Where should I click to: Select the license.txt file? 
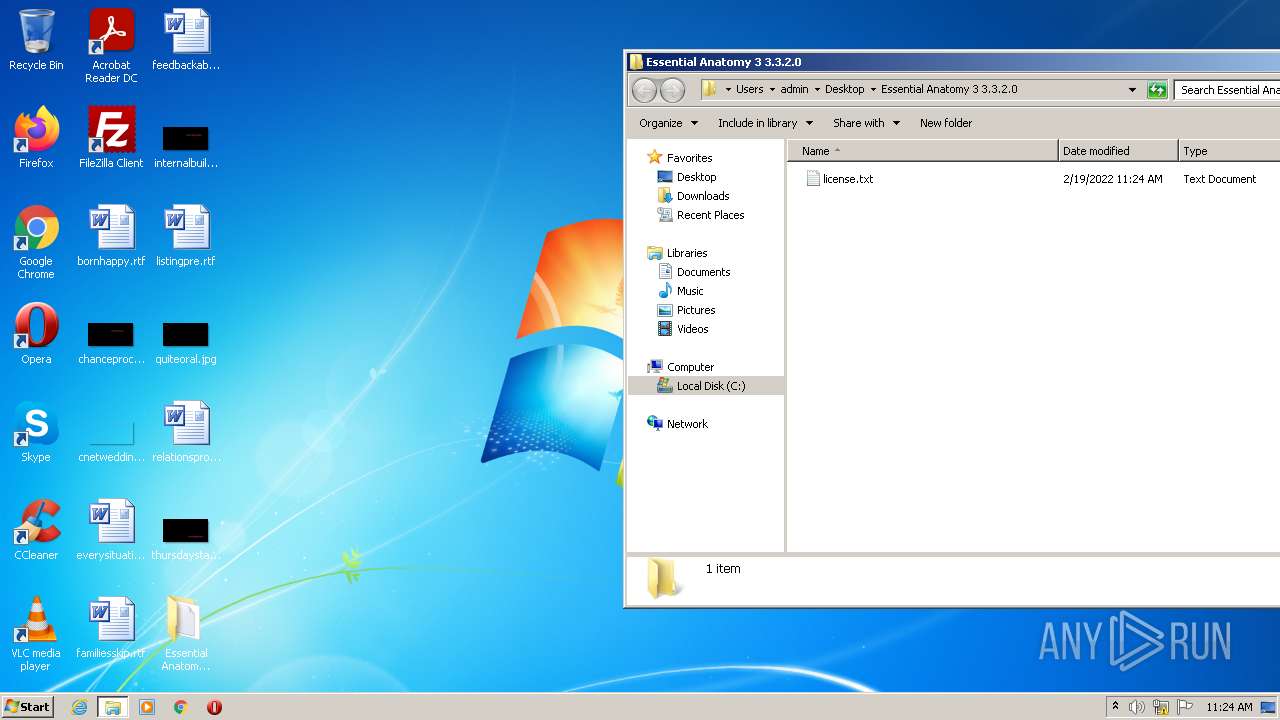(x=840, y=179)
